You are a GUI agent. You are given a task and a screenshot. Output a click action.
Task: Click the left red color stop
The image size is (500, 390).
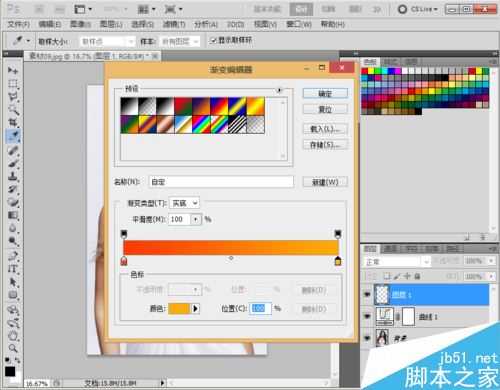(x=124, y=261)
